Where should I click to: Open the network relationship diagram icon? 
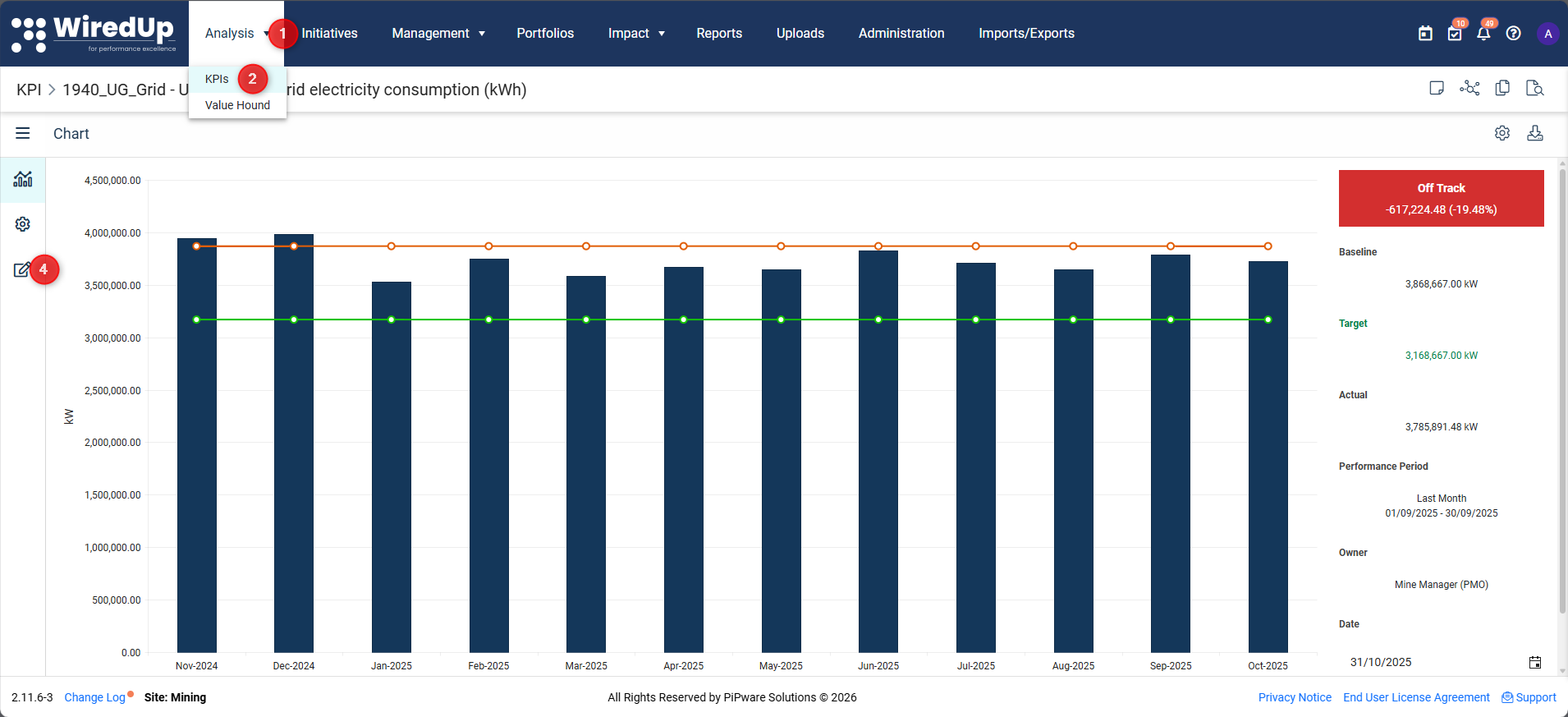tap(1469, 88)
